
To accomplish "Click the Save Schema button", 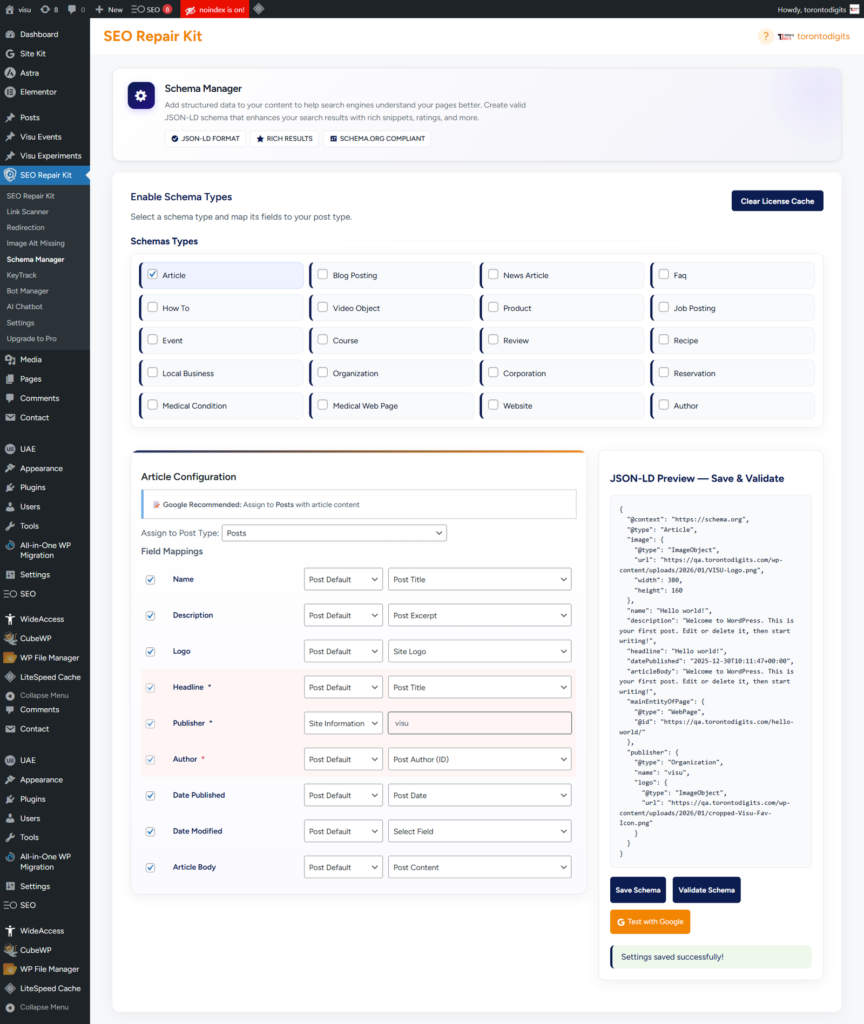I will click(x=637, y=890).
